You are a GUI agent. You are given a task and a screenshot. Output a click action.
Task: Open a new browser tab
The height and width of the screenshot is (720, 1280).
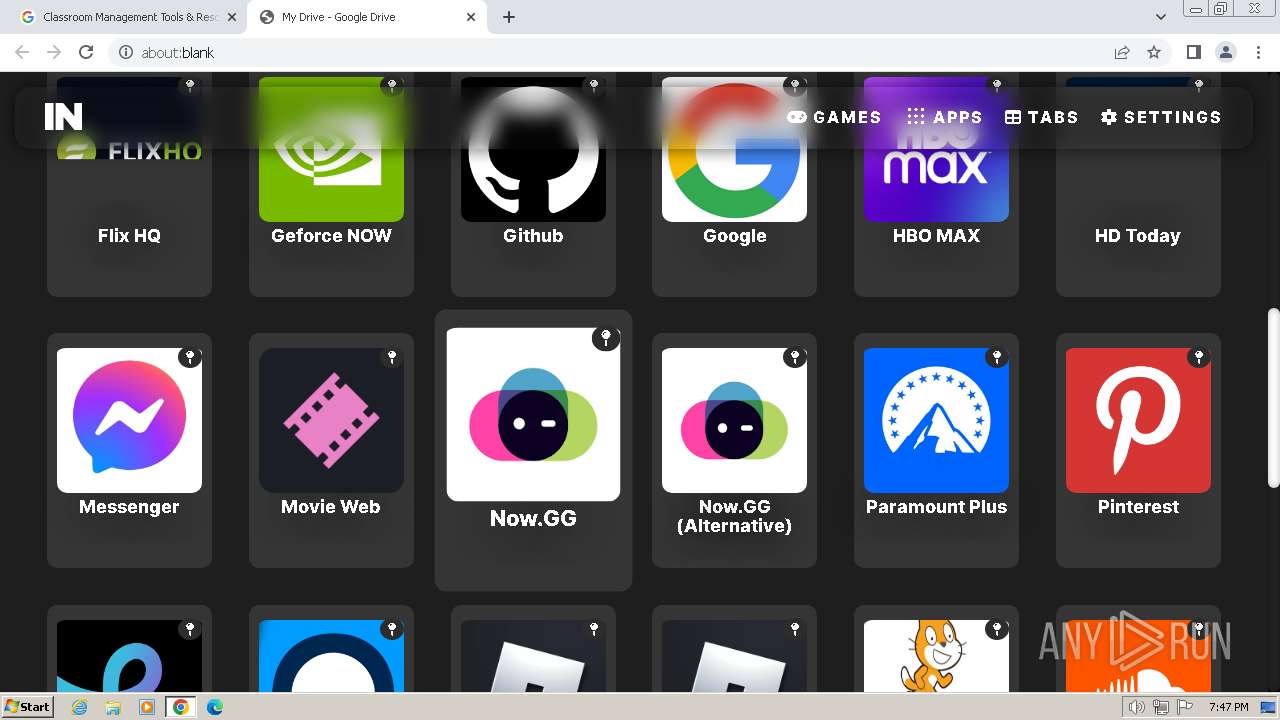[509, 17]
